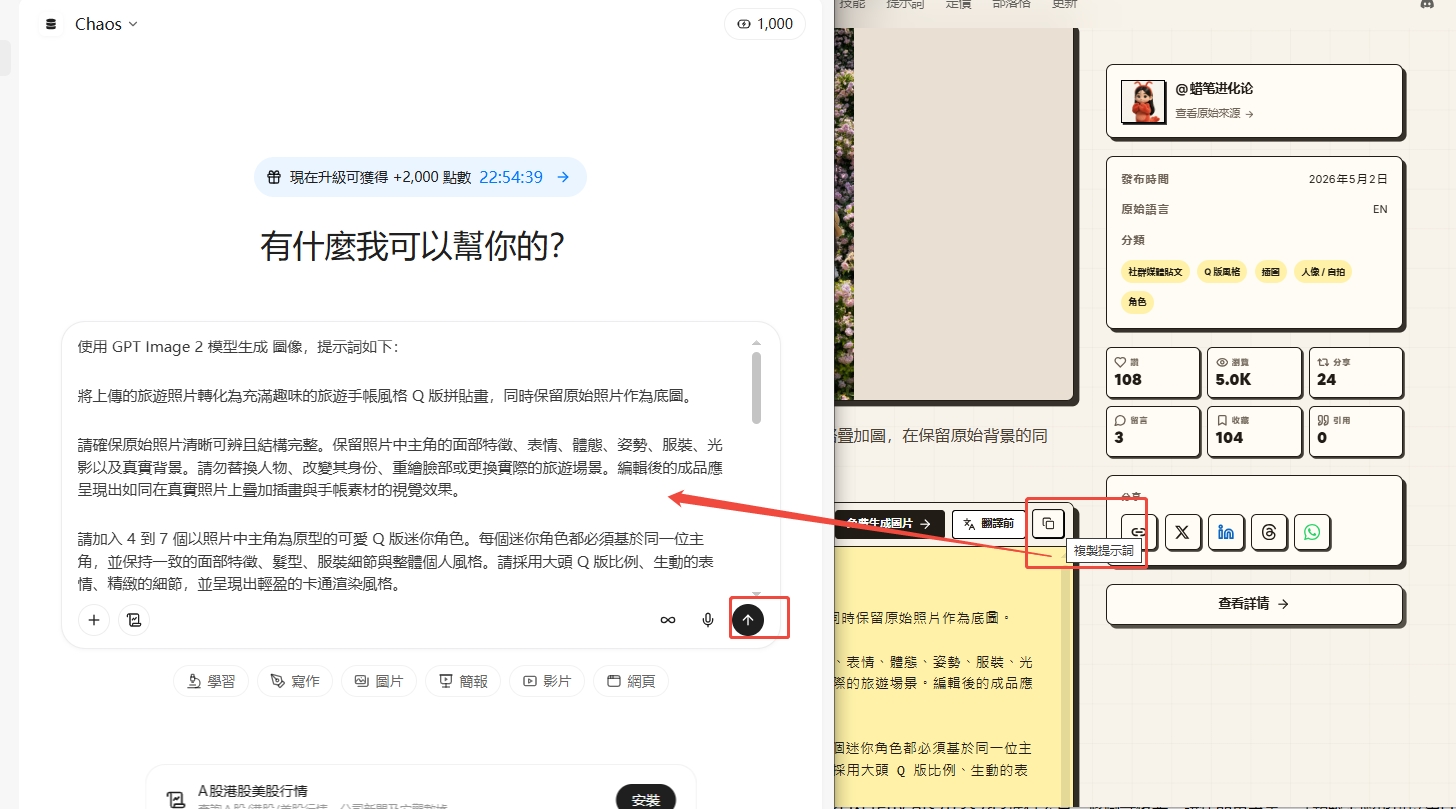Select the 圖片 mode chip
The height and width of the screenshot is (809, 1456).
(x=379, y=681)
